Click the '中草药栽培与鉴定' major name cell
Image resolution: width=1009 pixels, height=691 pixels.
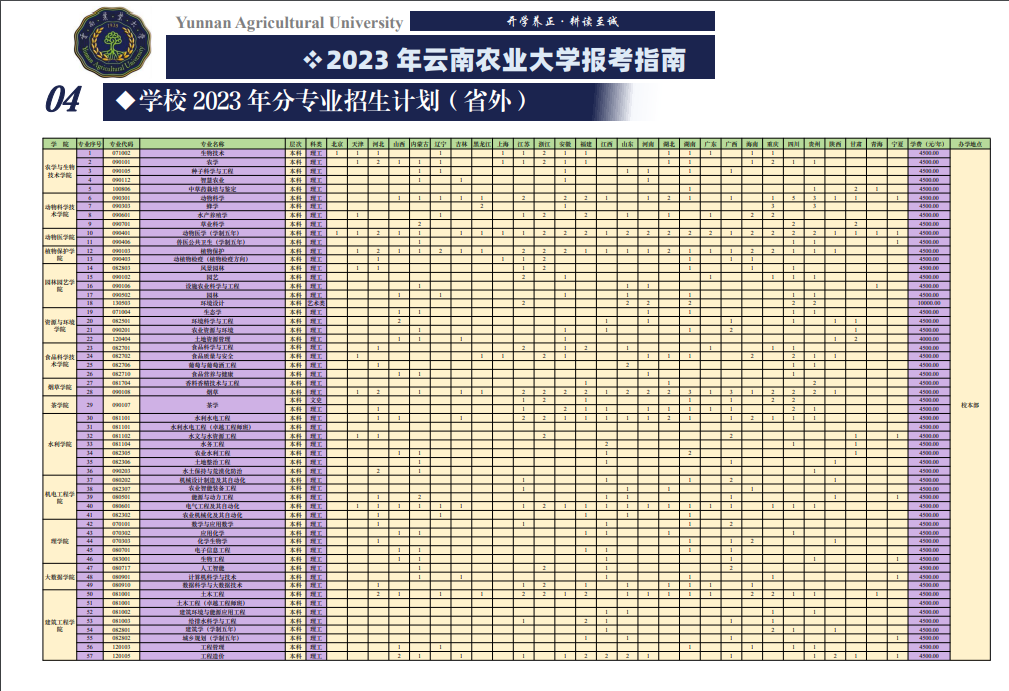click(x=212, y=189)
